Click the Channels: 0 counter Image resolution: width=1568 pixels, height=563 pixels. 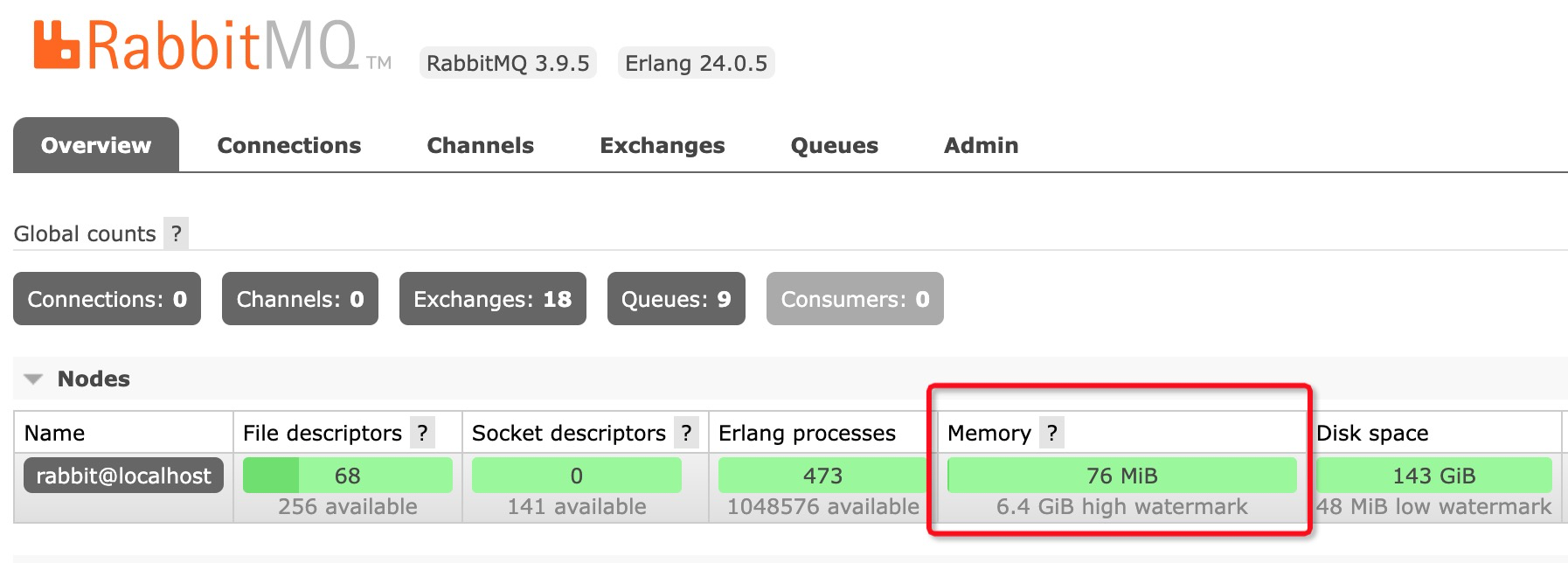pyautogui.click(x=299, y=298)
